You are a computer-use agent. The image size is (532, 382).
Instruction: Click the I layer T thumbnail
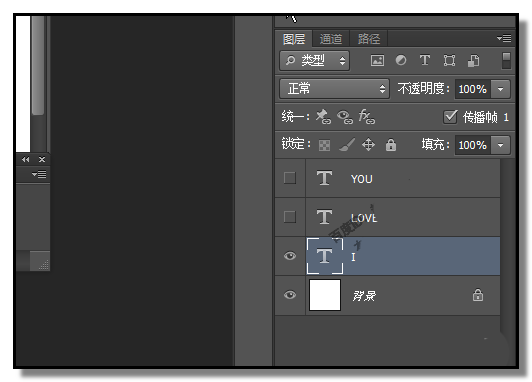click(325, 256)
